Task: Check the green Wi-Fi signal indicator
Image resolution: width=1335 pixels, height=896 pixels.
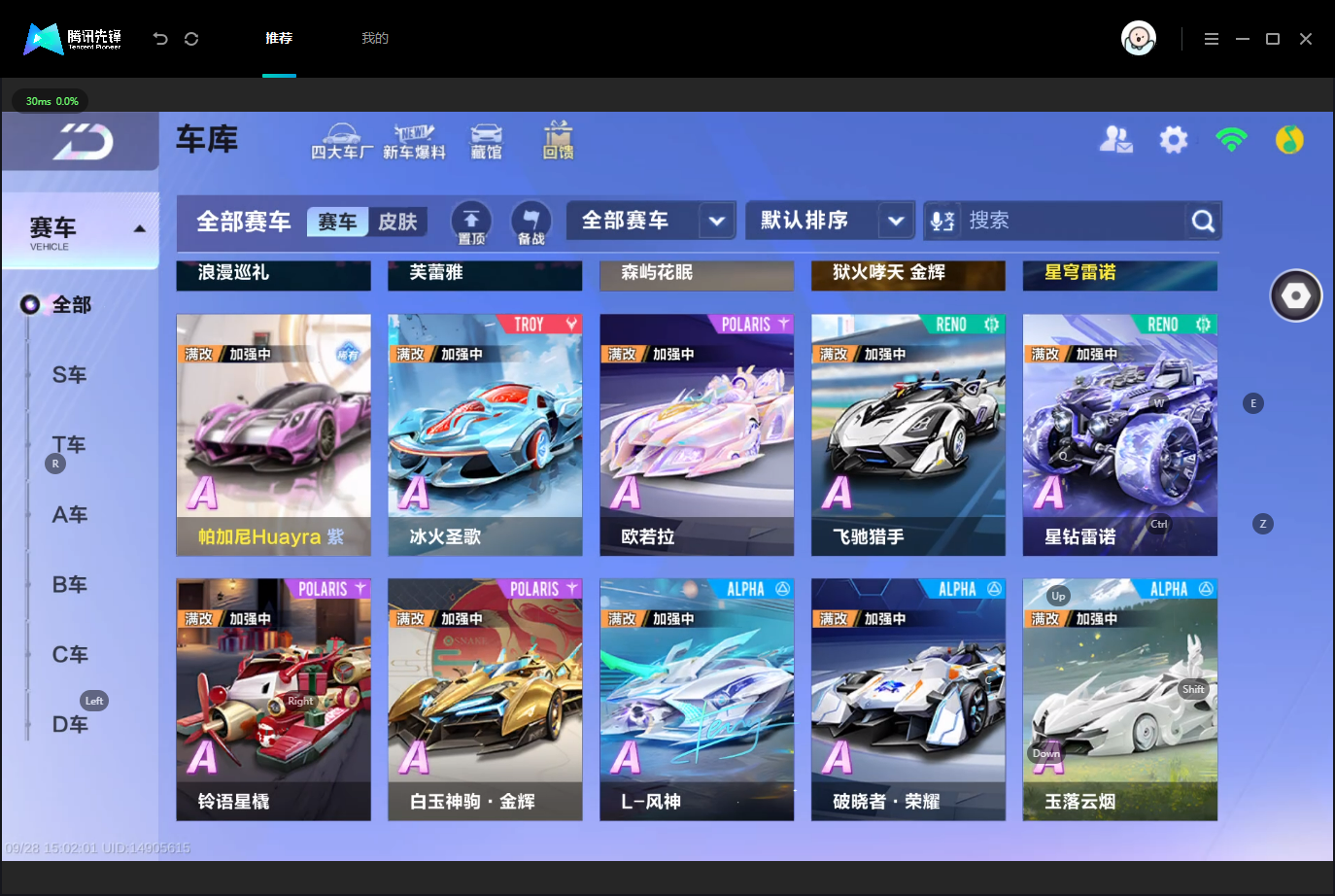Action: point(1231,140)
